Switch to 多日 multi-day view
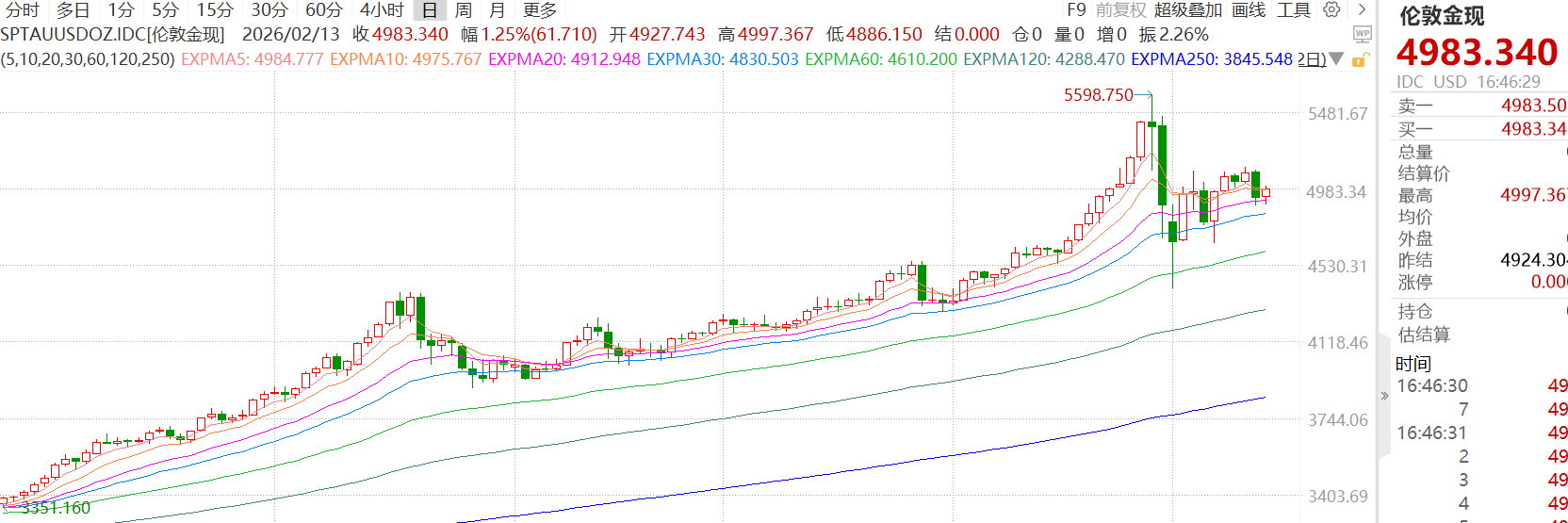 73,9
